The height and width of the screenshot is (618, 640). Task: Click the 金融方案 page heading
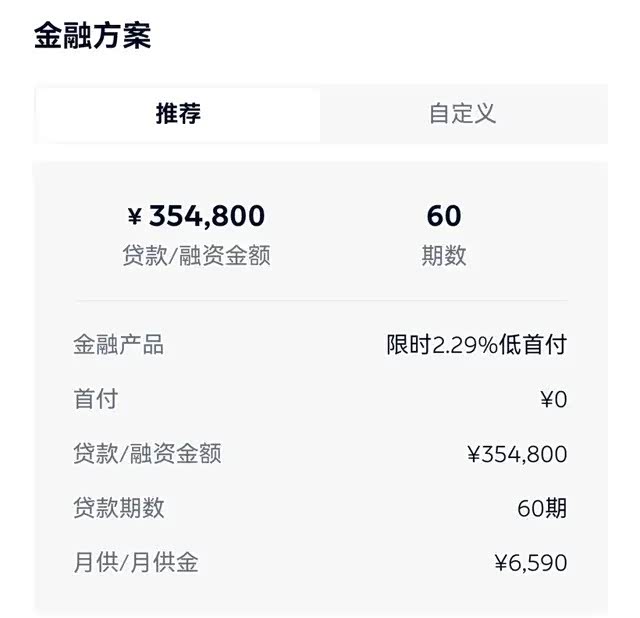(92, 37)
